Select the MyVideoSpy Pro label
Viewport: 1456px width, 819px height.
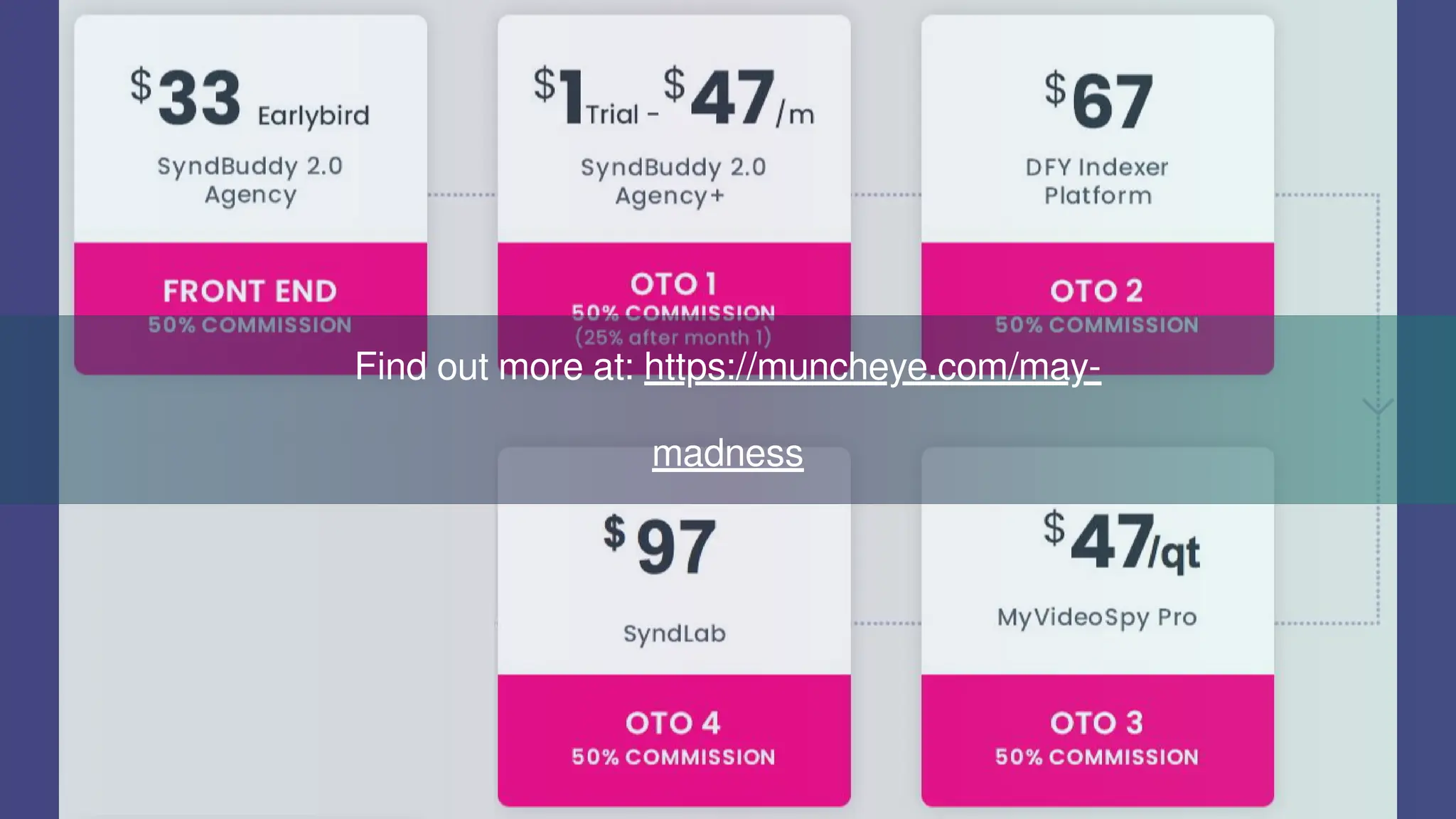1097,617
